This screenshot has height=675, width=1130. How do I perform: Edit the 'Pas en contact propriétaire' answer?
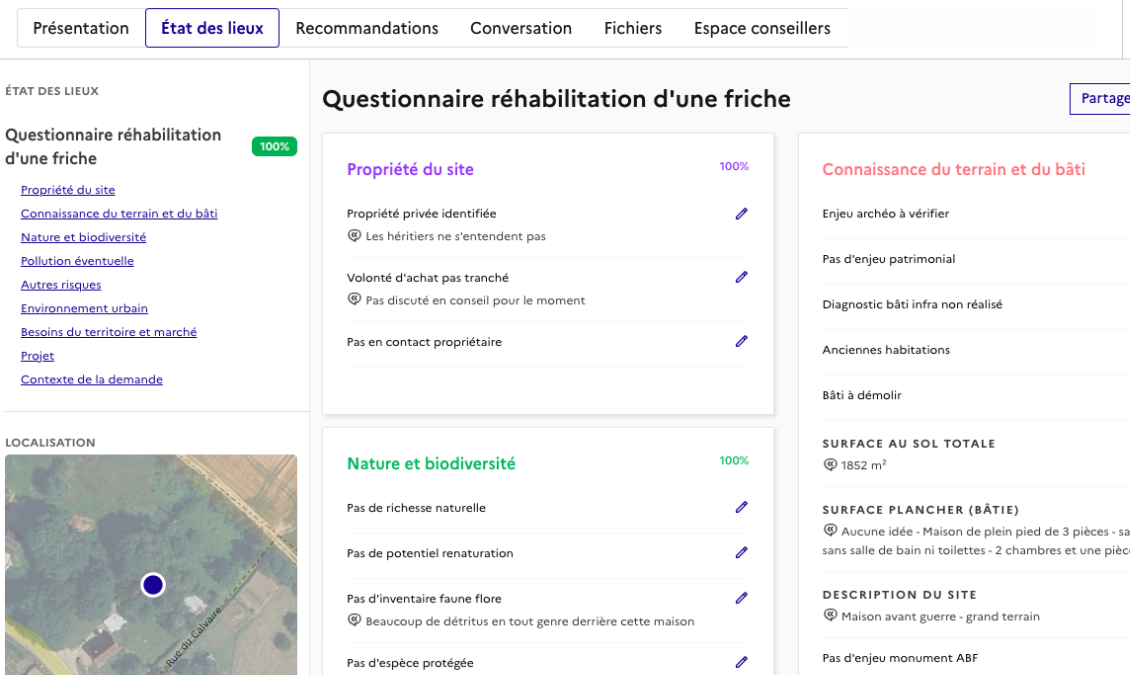tap(741, 342)
